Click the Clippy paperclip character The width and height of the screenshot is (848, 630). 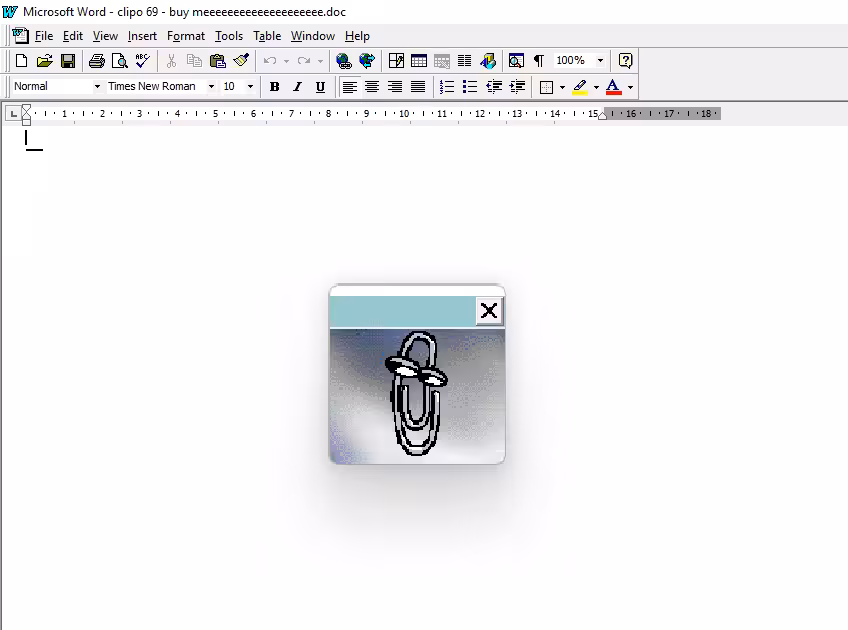[x=415, y=394]
